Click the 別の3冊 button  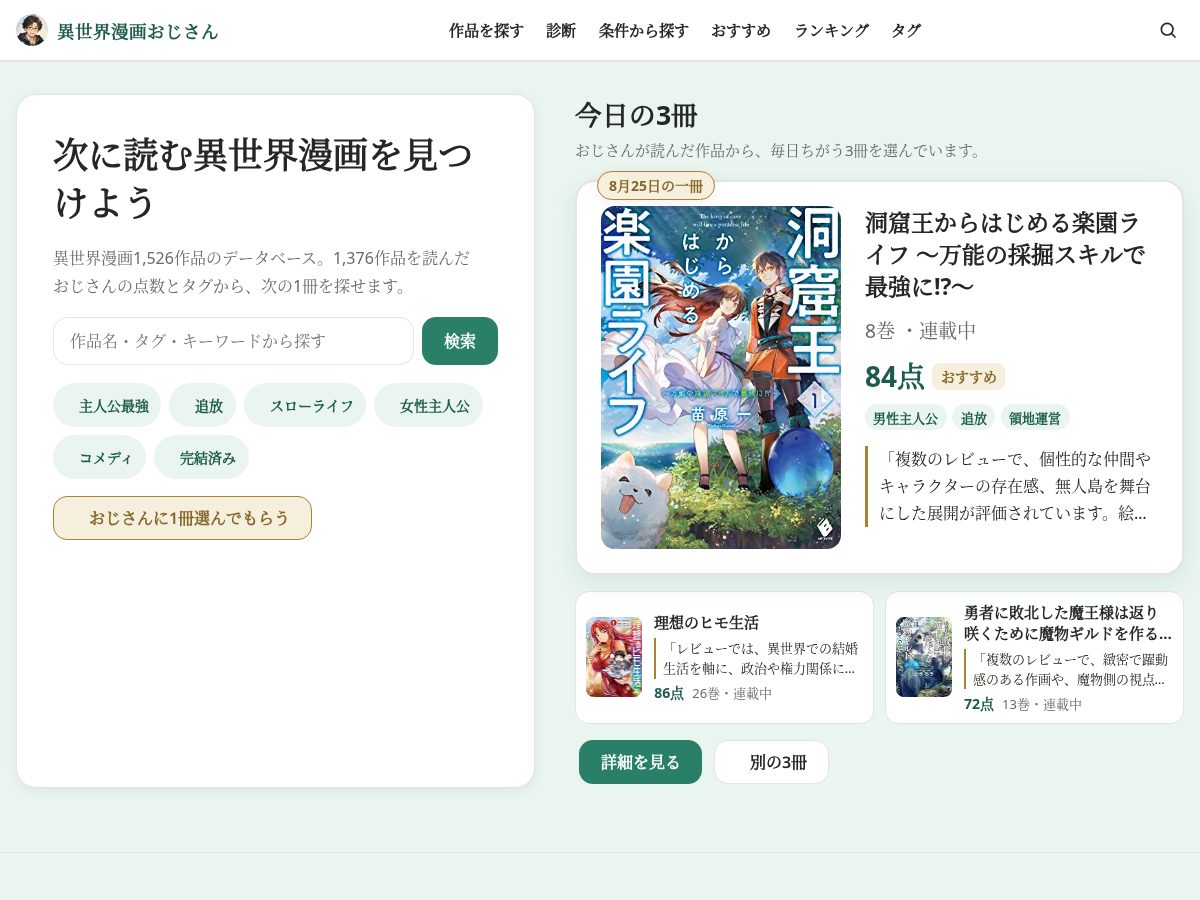tap(771, 762)
